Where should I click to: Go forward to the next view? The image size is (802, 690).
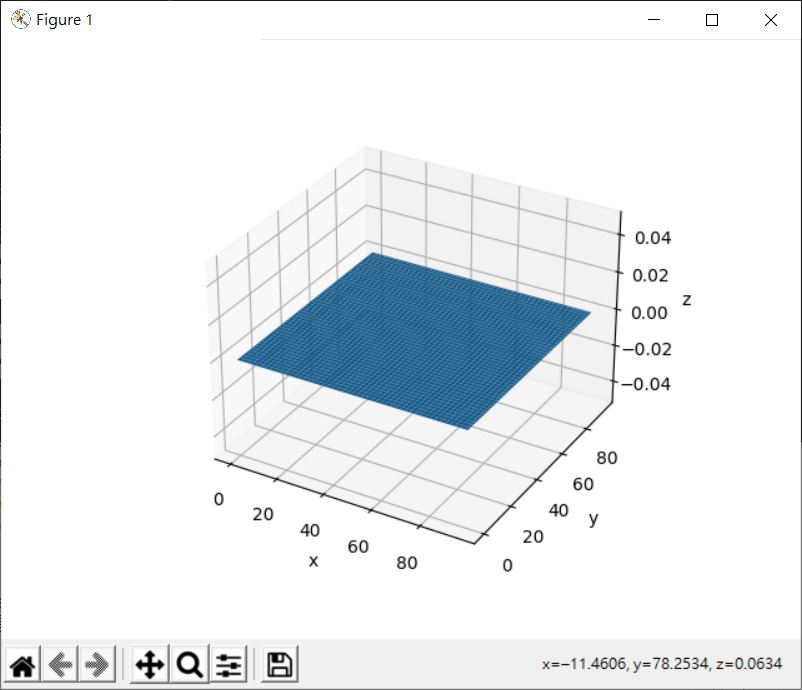pyautogui.click(x=96, y=664)
